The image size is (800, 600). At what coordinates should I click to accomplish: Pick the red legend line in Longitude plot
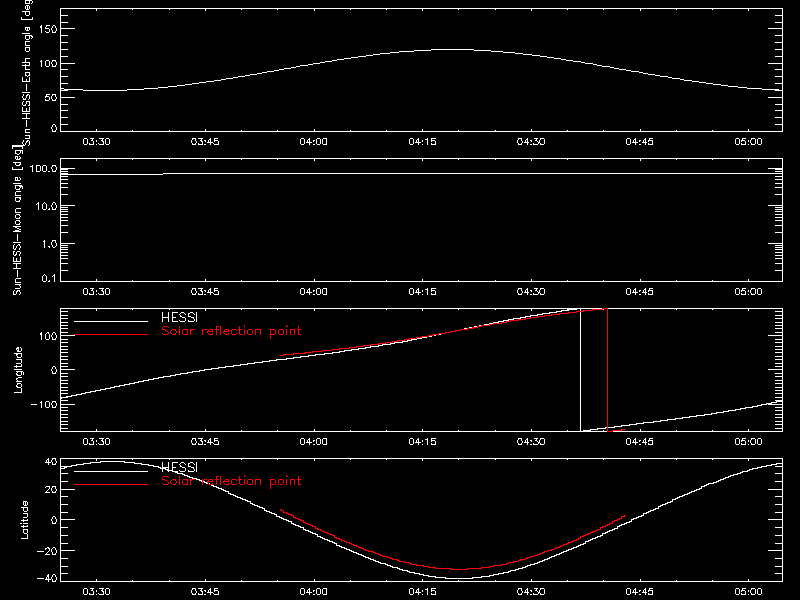coord(111,335)
